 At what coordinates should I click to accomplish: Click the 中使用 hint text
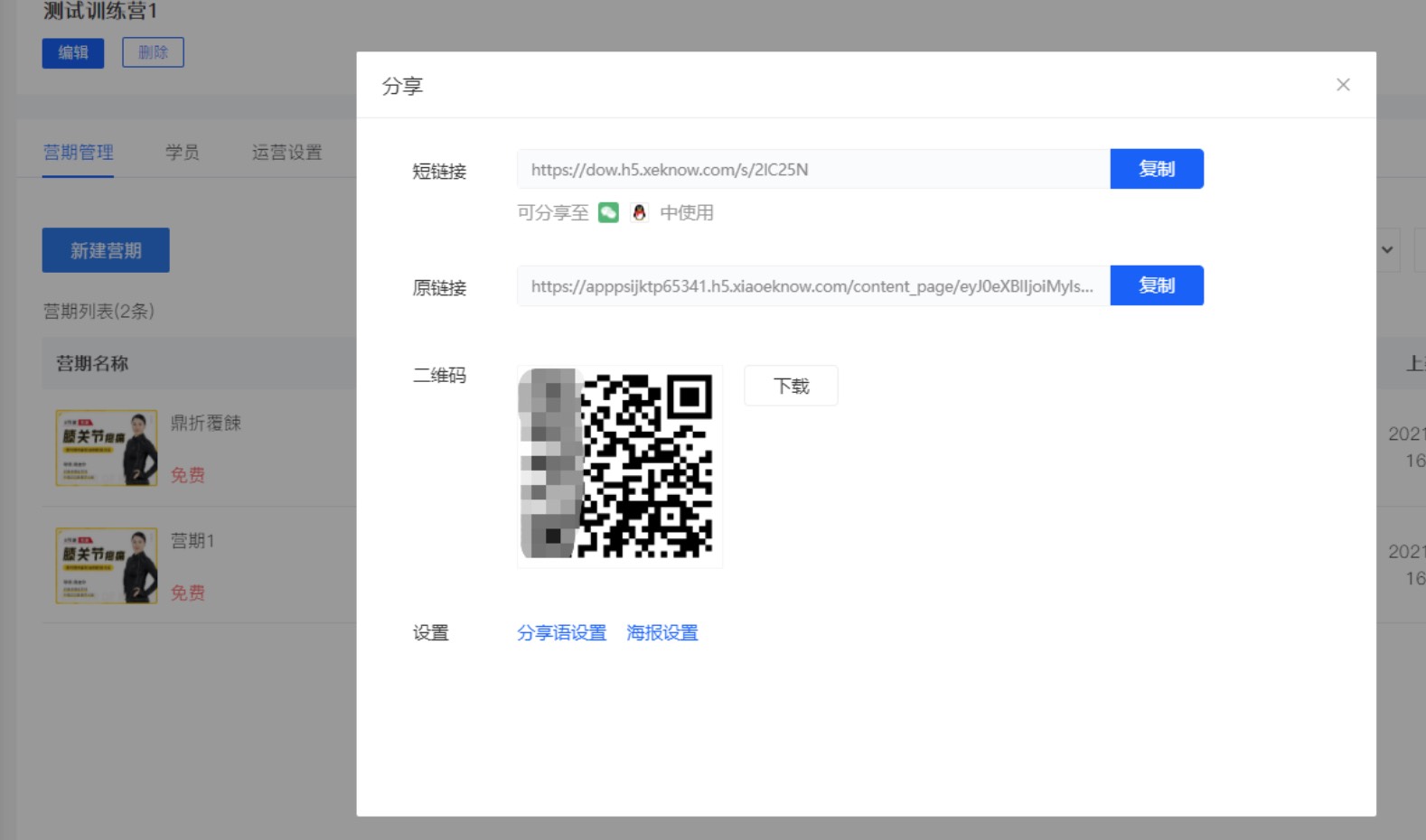pyautogui.click(x=687, y=212)
